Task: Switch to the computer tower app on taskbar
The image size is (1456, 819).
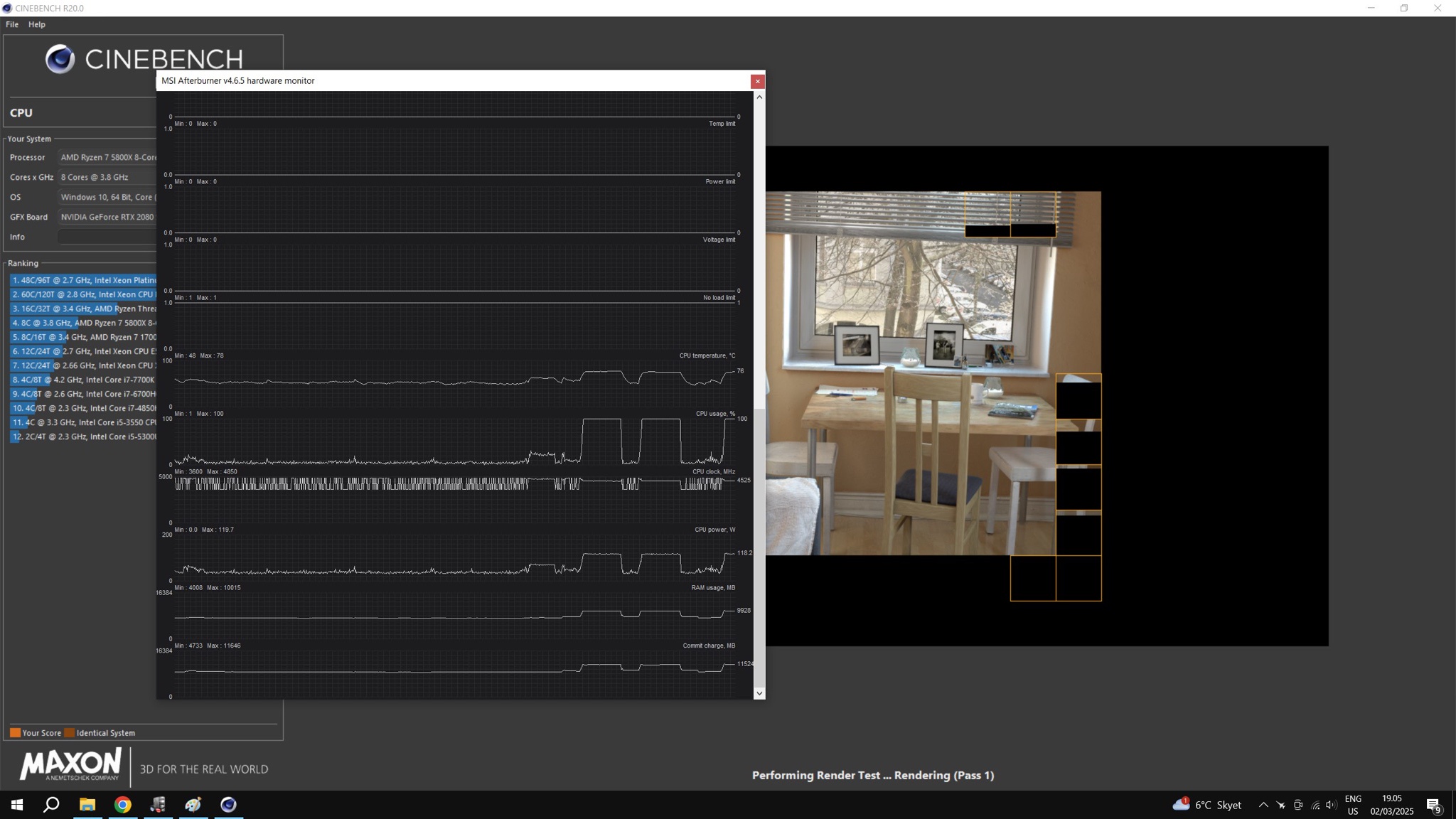Action: click(x=158, y=805)
